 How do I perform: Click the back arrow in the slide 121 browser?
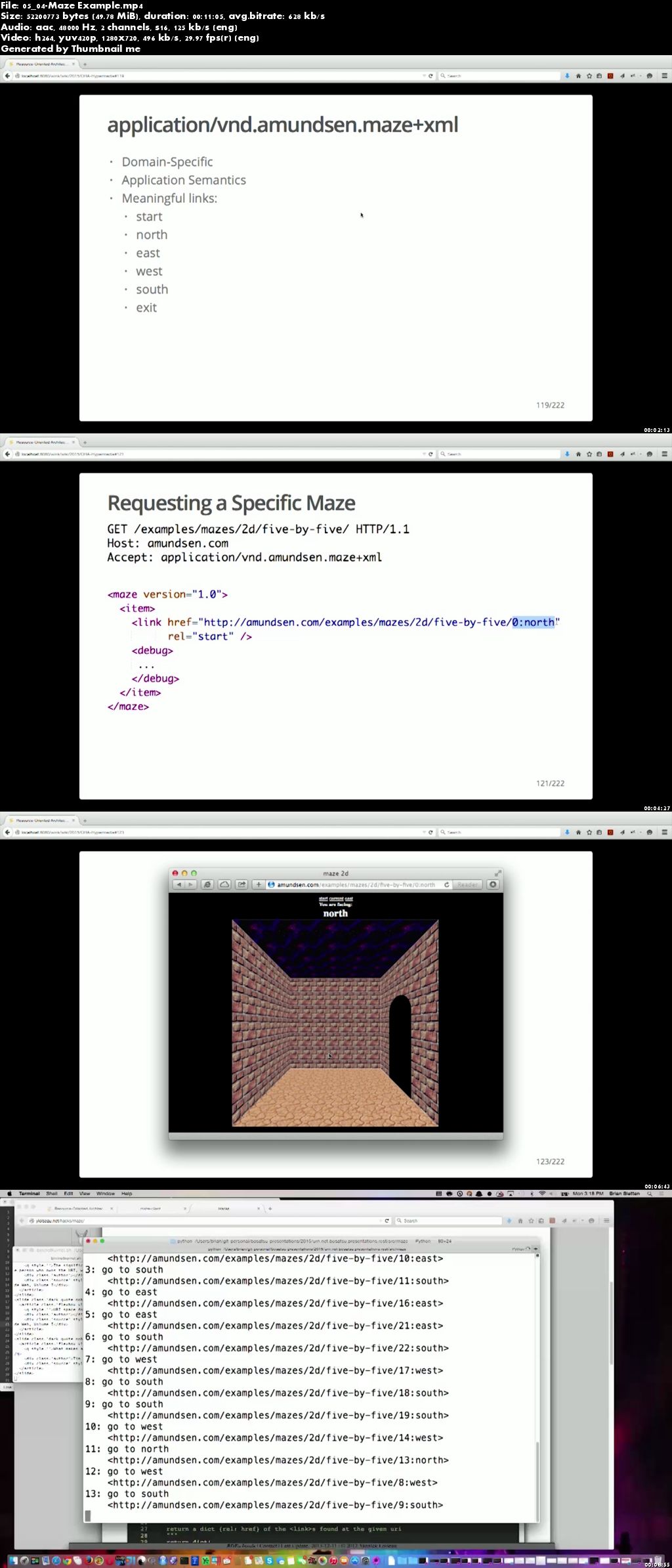[x=7, y=454]
